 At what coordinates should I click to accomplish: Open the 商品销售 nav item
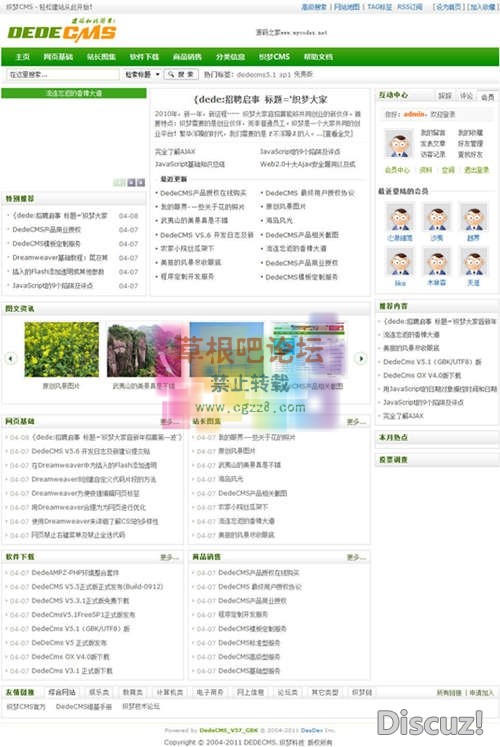187,57
